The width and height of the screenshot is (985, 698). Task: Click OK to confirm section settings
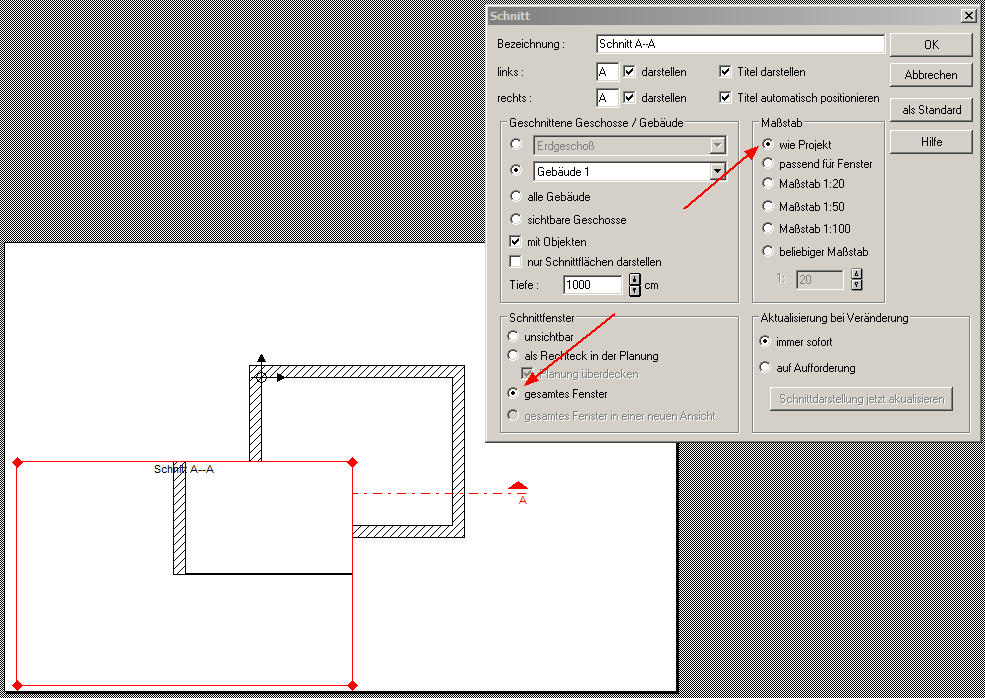[930, 45]
